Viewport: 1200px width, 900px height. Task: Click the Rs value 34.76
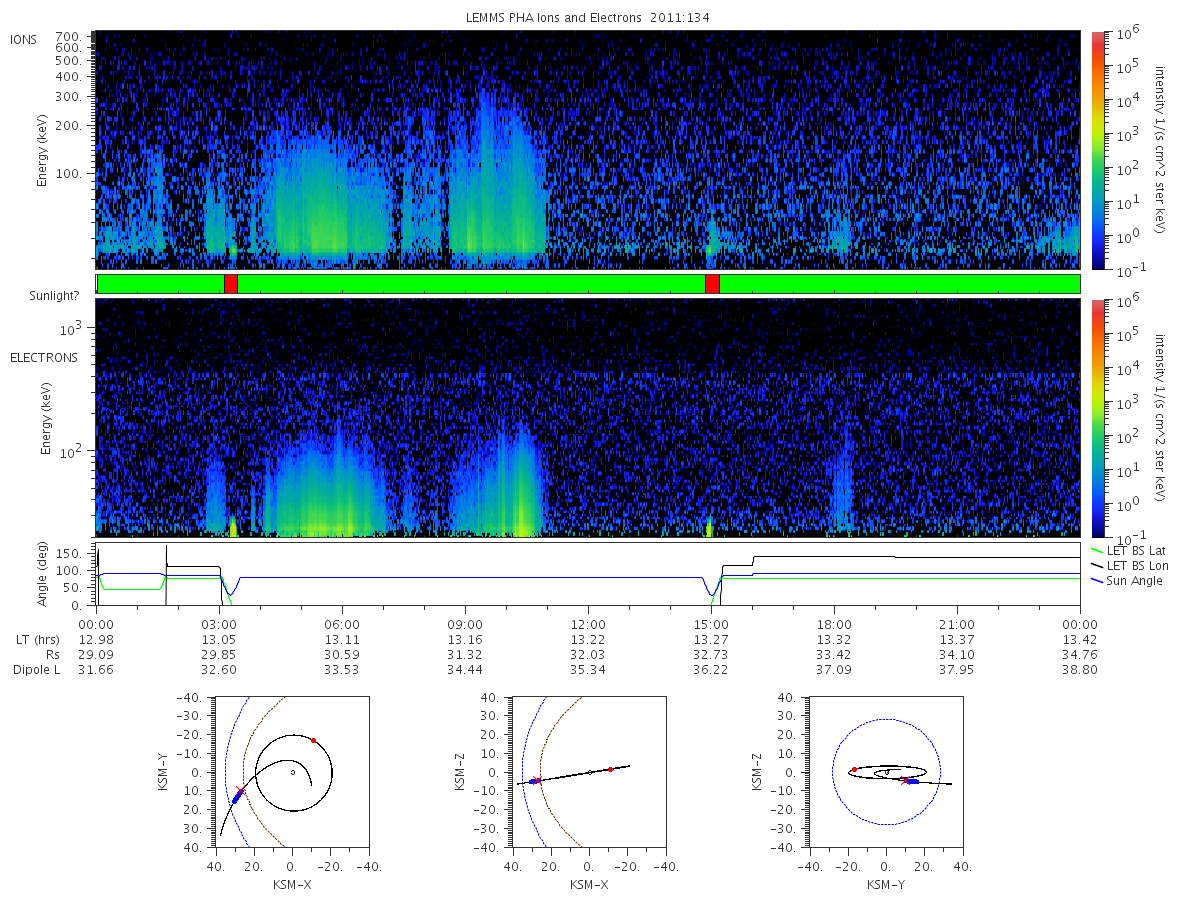click(1080, 655)
